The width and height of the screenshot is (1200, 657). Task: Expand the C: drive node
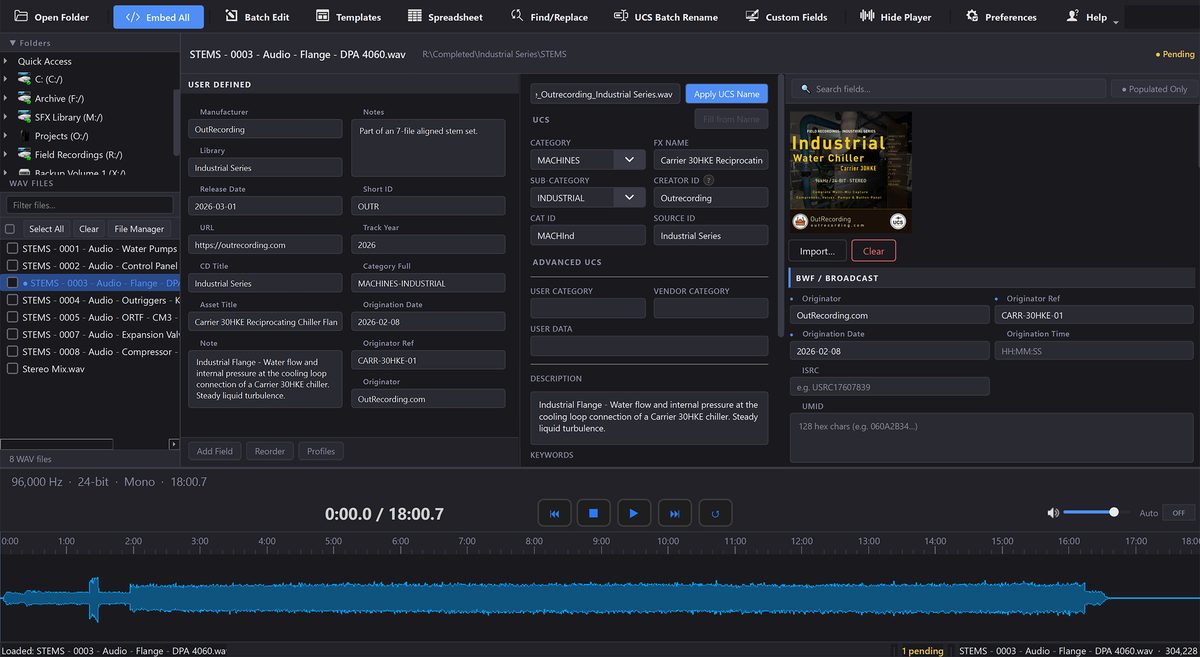pos(5,80)
